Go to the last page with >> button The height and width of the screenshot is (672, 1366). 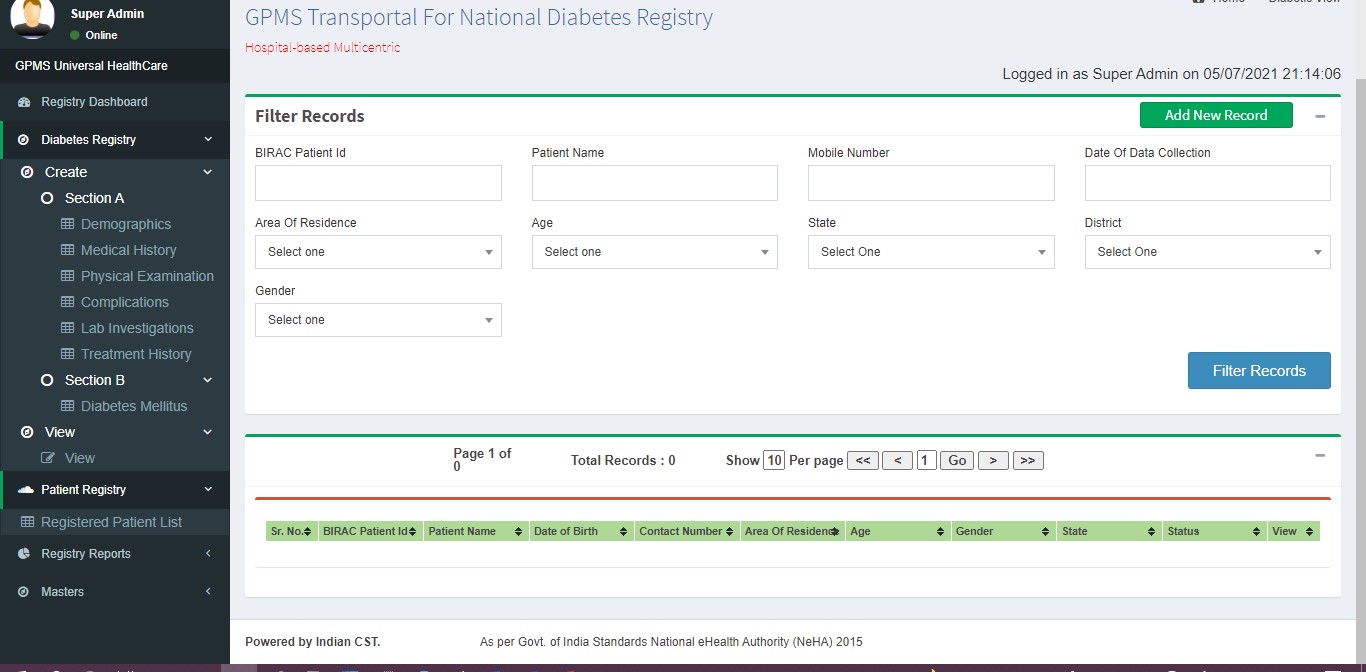pos(1027,460)
